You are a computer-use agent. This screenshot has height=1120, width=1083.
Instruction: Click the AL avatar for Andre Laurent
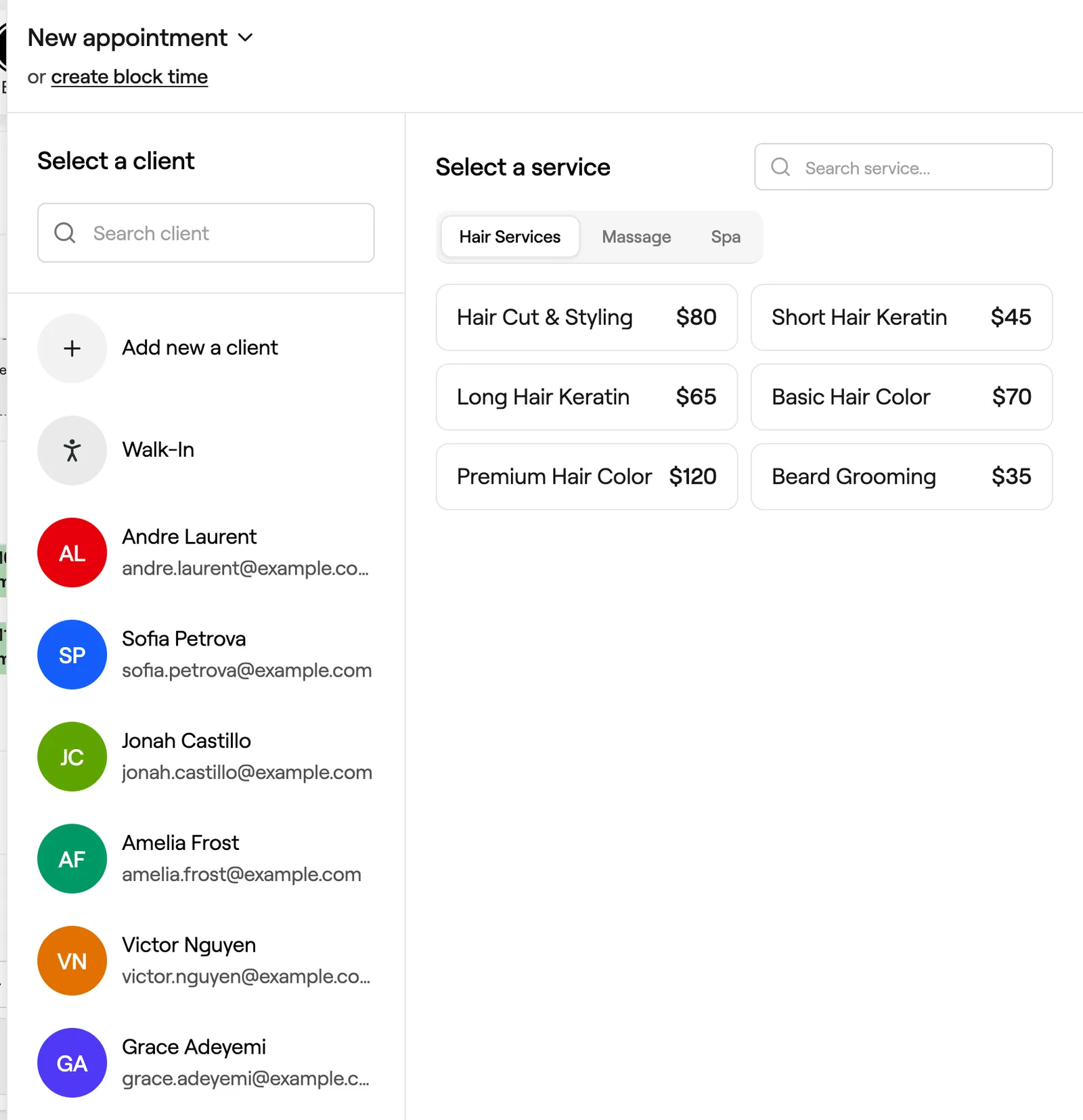tap(72, 553)
